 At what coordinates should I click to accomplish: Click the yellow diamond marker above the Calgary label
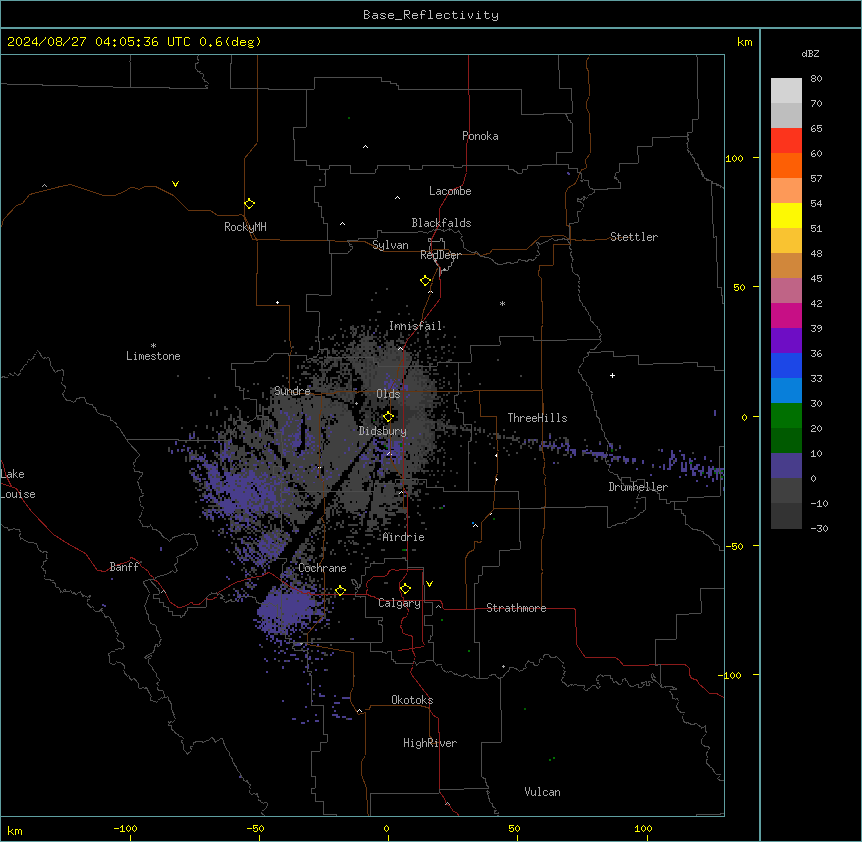tap(405, 589)
